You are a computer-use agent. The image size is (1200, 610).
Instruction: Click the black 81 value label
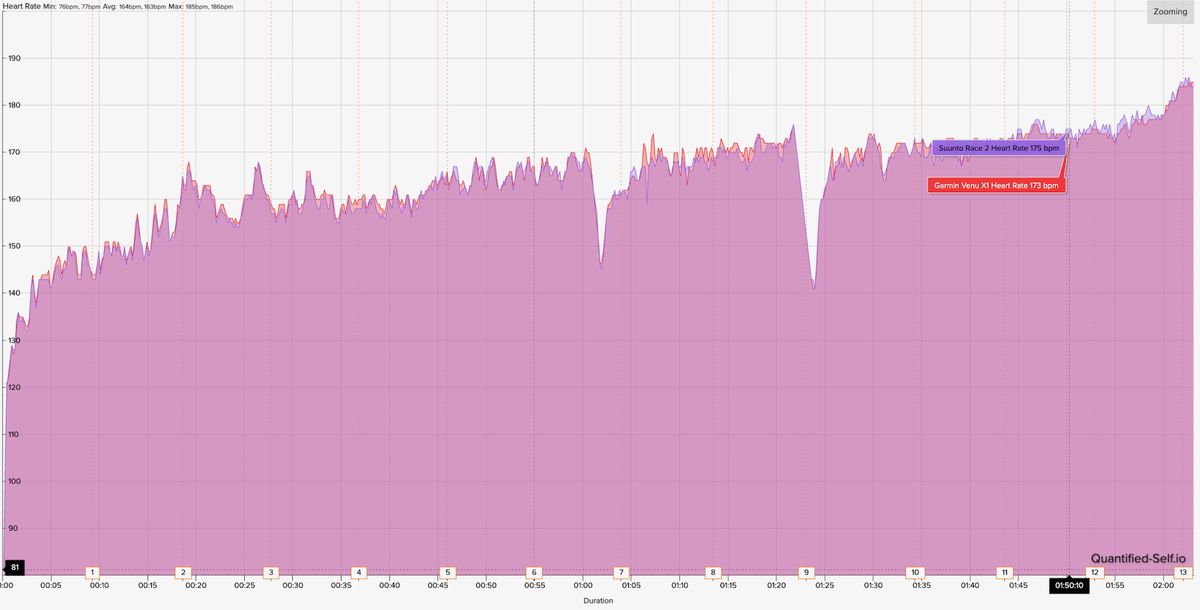pyautogui.click(x=14, y=567)
